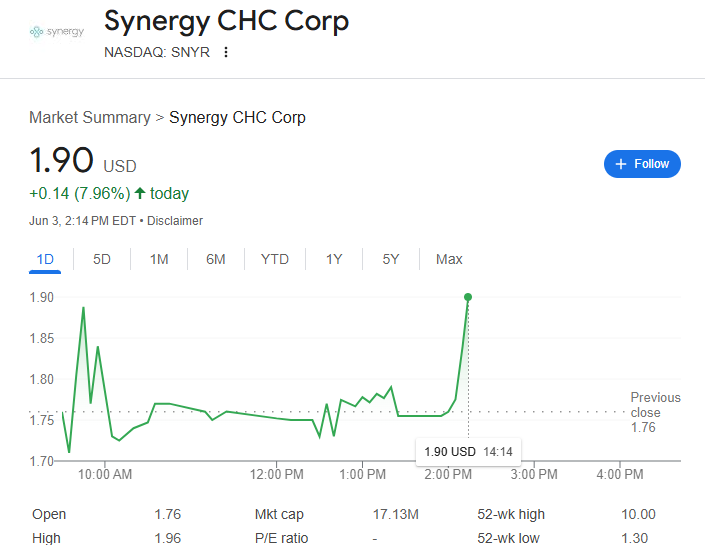This screenshot has height=545, width=705.
Task: Click the 1.90 USD 14:14 tooltip
Action: pyautogui.click(x=468, y=451)
